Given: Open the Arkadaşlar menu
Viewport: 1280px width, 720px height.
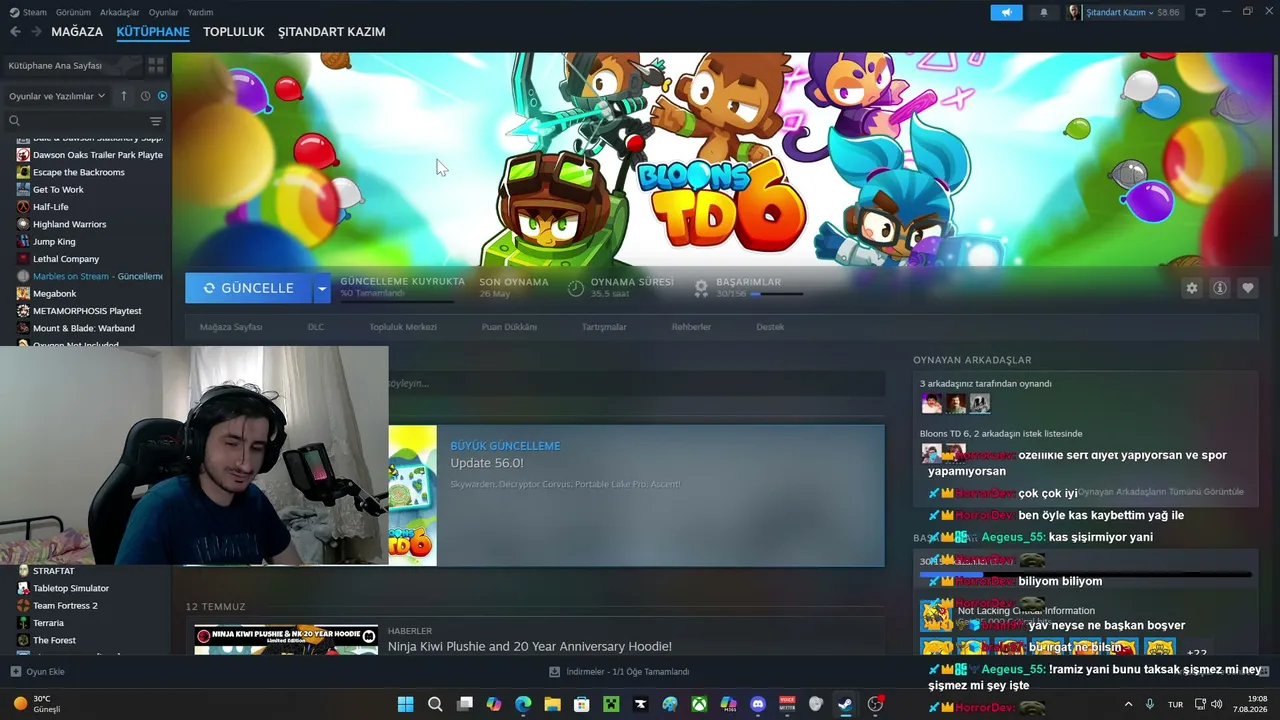Looking at the screenshot, I should click(x=120, y=12).
